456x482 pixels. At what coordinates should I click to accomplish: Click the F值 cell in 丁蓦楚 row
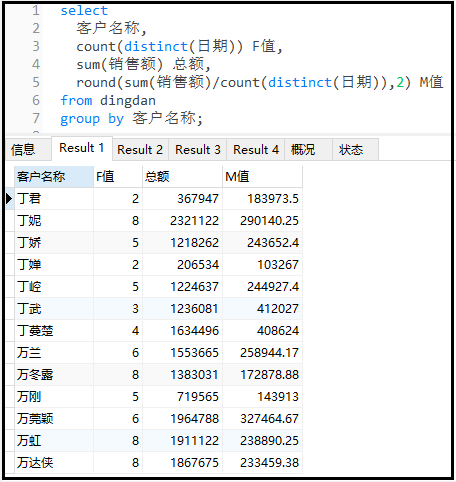(118, 331)
